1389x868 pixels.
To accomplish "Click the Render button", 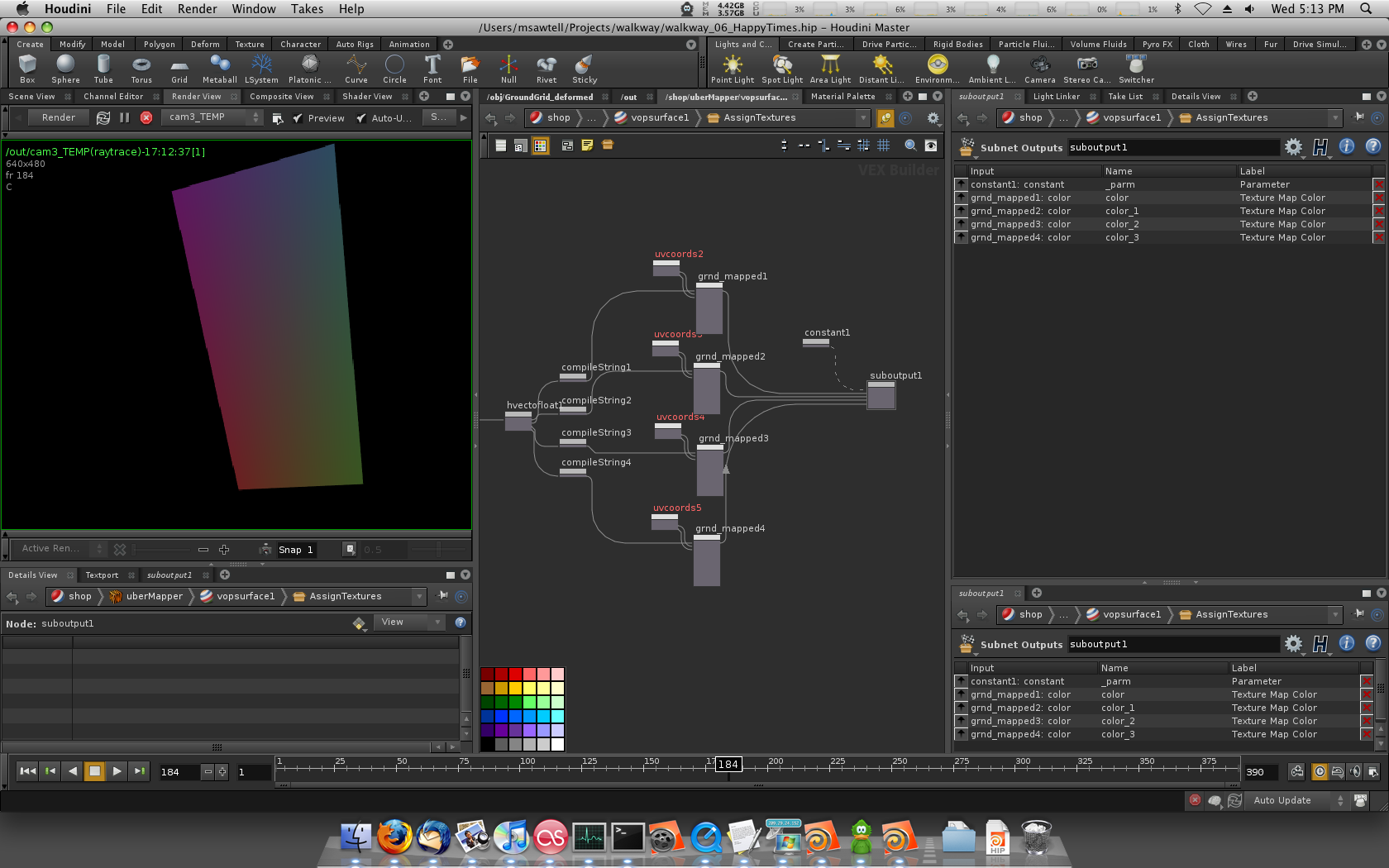I will coord(58,117).
